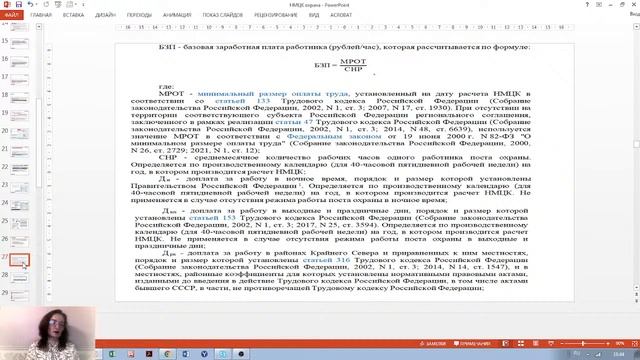Follow the 'статьи 47' hyperlink
This screenshot has width=640, height=360.
294,122
